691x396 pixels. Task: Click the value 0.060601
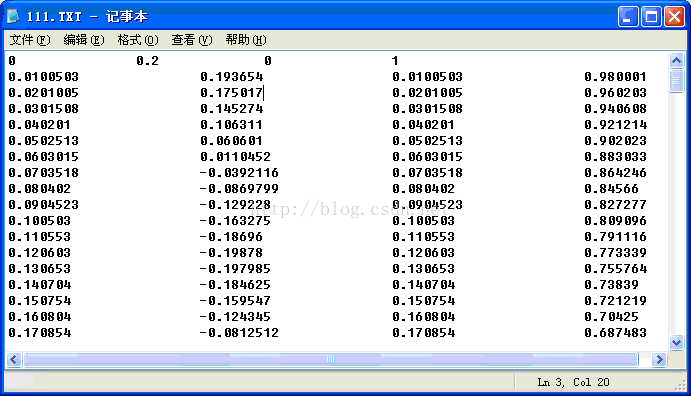(x=231, y=141)
